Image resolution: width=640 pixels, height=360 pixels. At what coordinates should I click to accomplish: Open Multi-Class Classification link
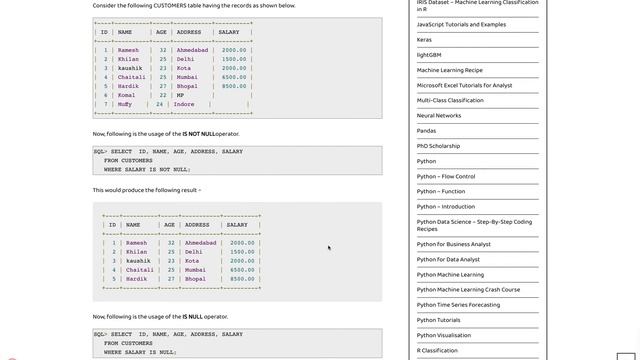(450, 100)
